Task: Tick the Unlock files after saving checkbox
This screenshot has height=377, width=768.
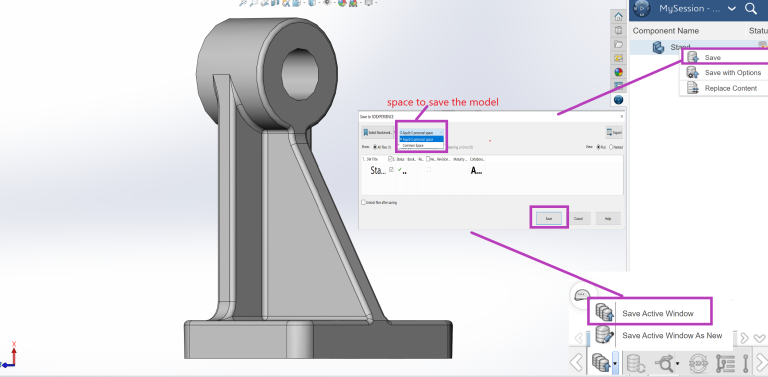Action: [363, 202]
